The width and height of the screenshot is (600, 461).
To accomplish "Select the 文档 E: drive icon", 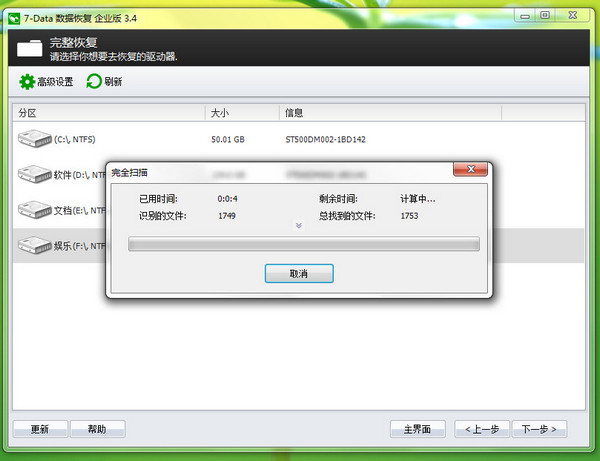I will [x=35, y=210].
